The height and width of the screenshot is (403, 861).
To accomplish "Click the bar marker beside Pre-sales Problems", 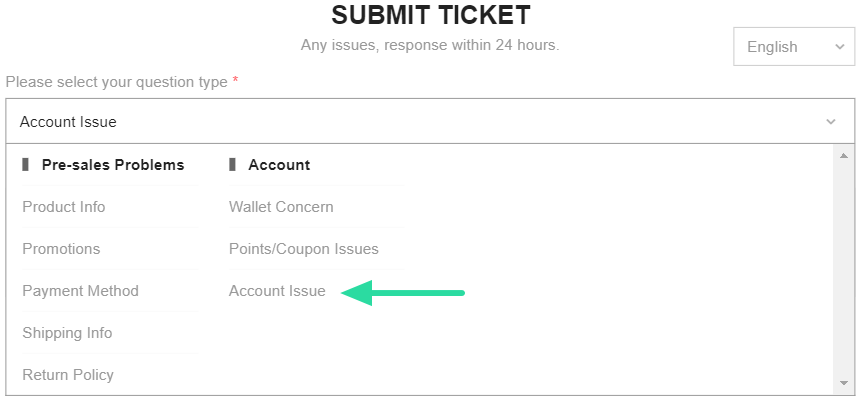I will (26, 165).
